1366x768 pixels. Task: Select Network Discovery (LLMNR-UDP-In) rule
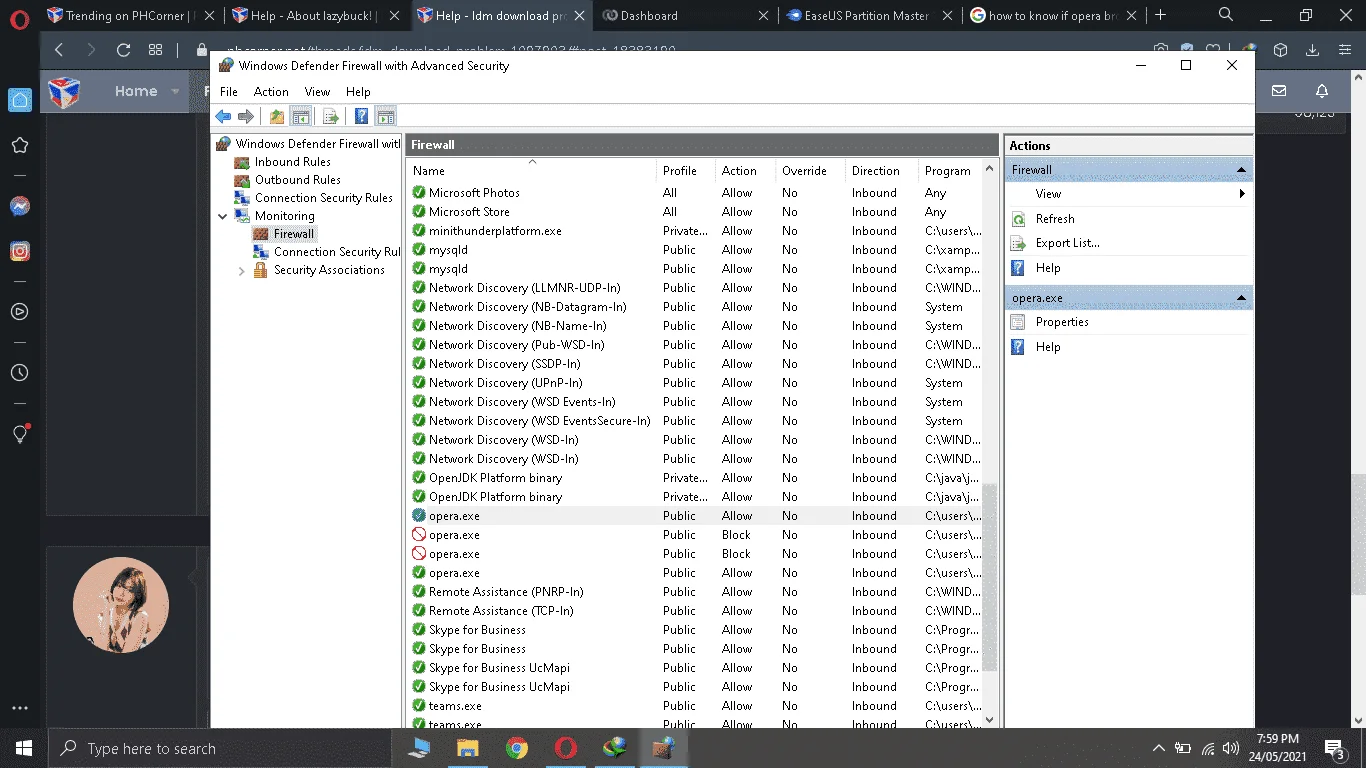(x=524, y=288)
